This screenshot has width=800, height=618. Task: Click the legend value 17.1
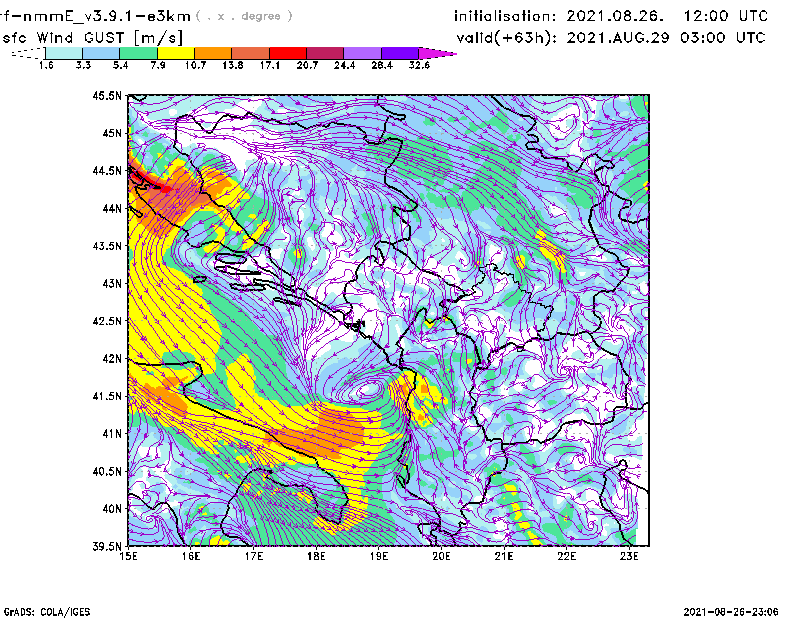[270, 65]
